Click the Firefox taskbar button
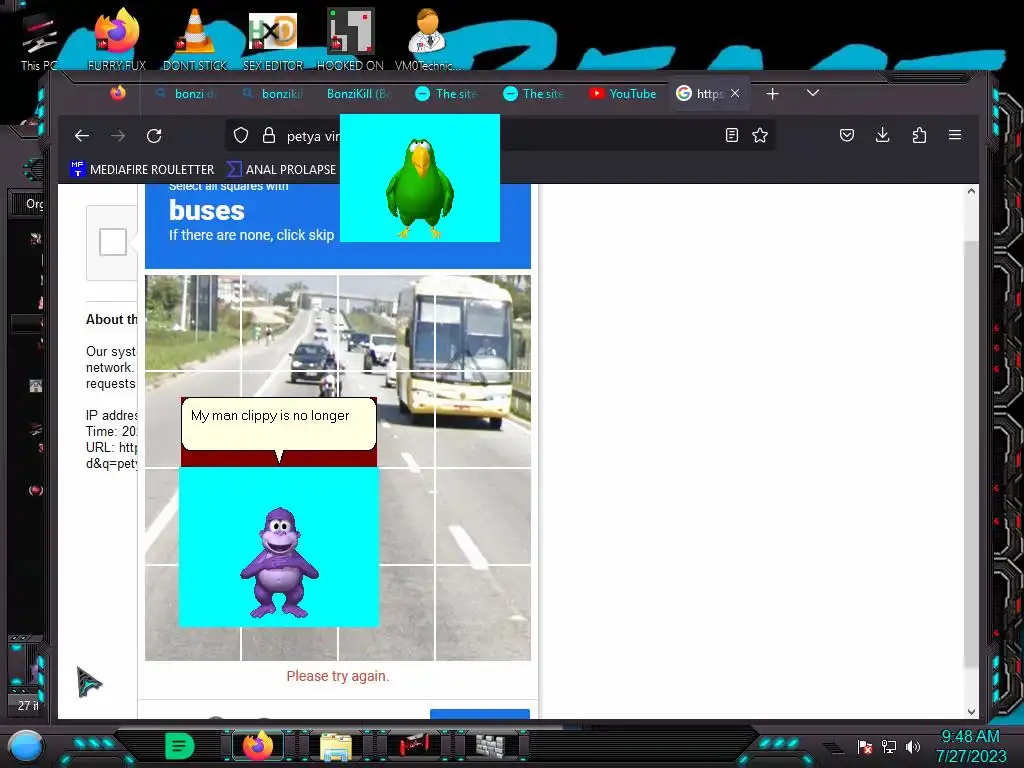This screenshot has width=1024, height=768. coord(258,746)
